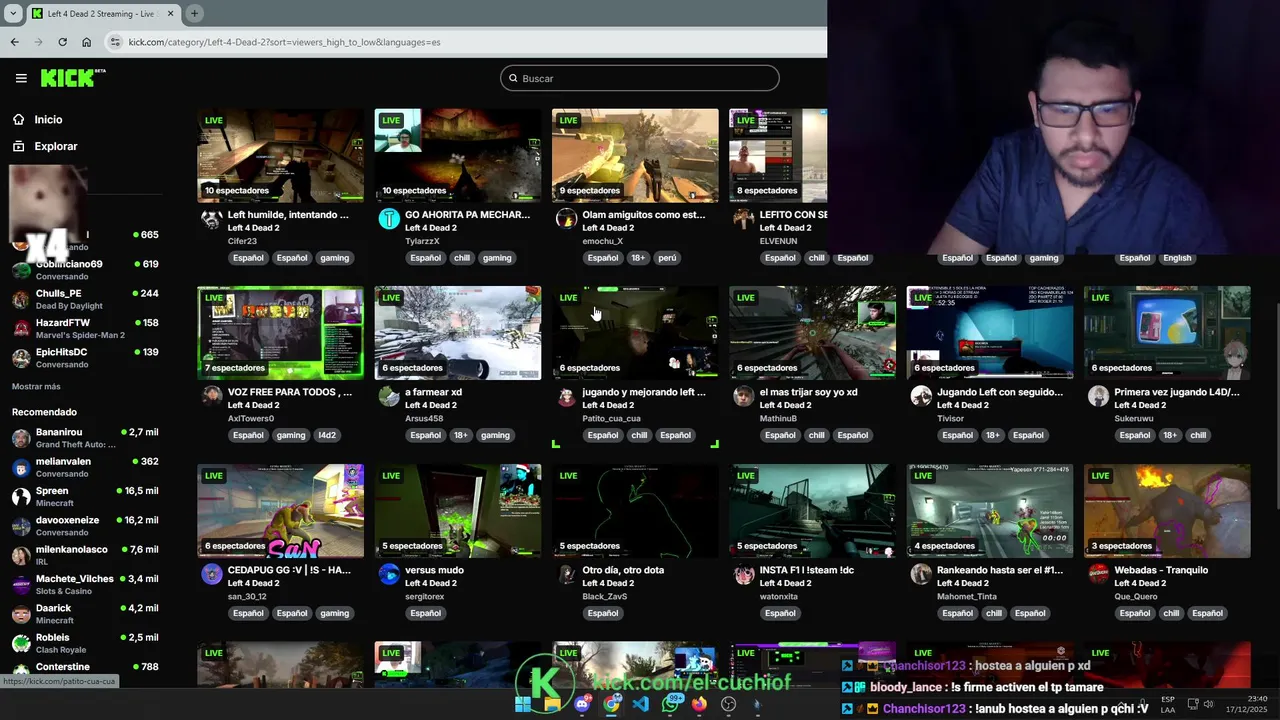1280x720 pixels.
Task: Go back in browser history
Action: [14, 42]
